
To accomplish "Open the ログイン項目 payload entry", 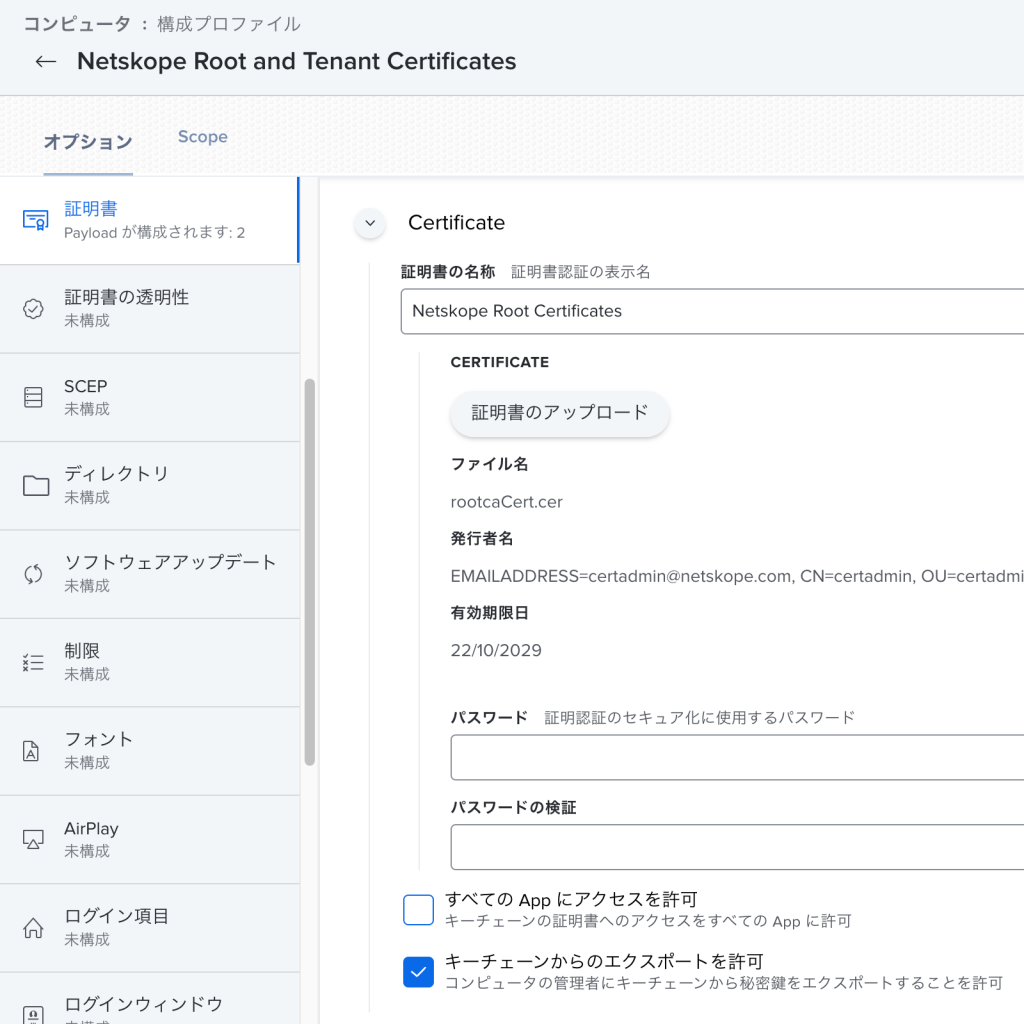I will [x=150, y=928].
